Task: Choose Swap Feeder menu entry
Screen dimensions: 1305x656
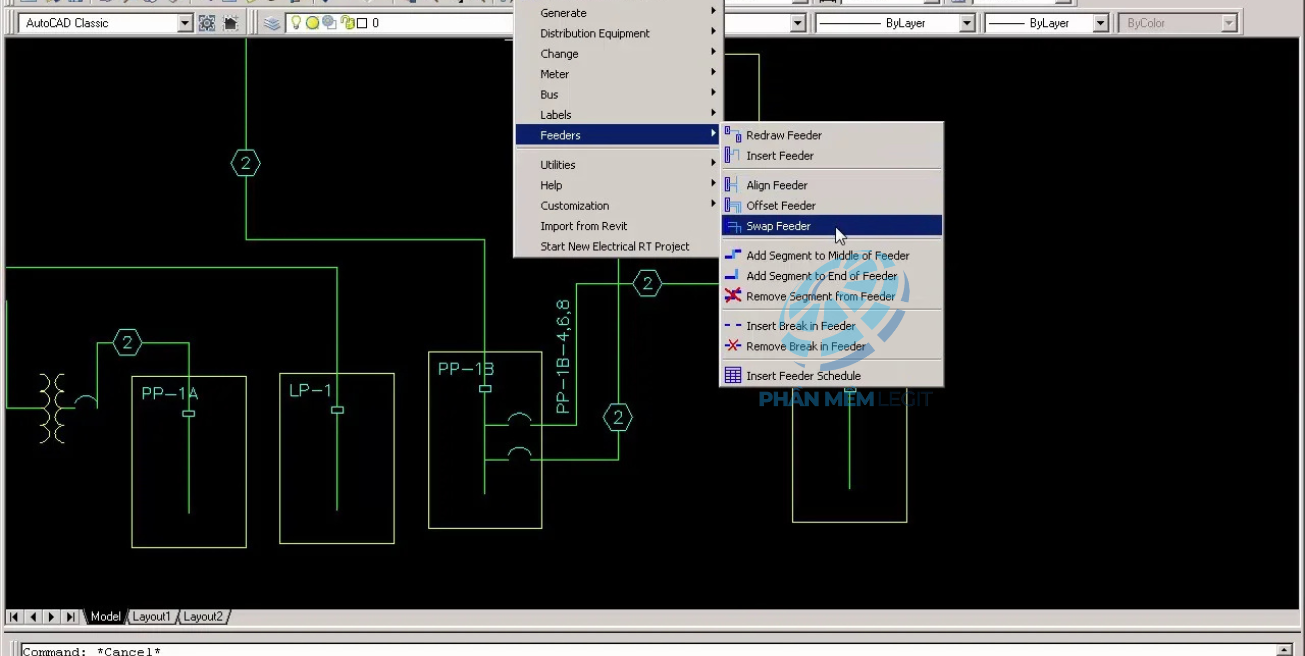Action: (x=832, y=226)
